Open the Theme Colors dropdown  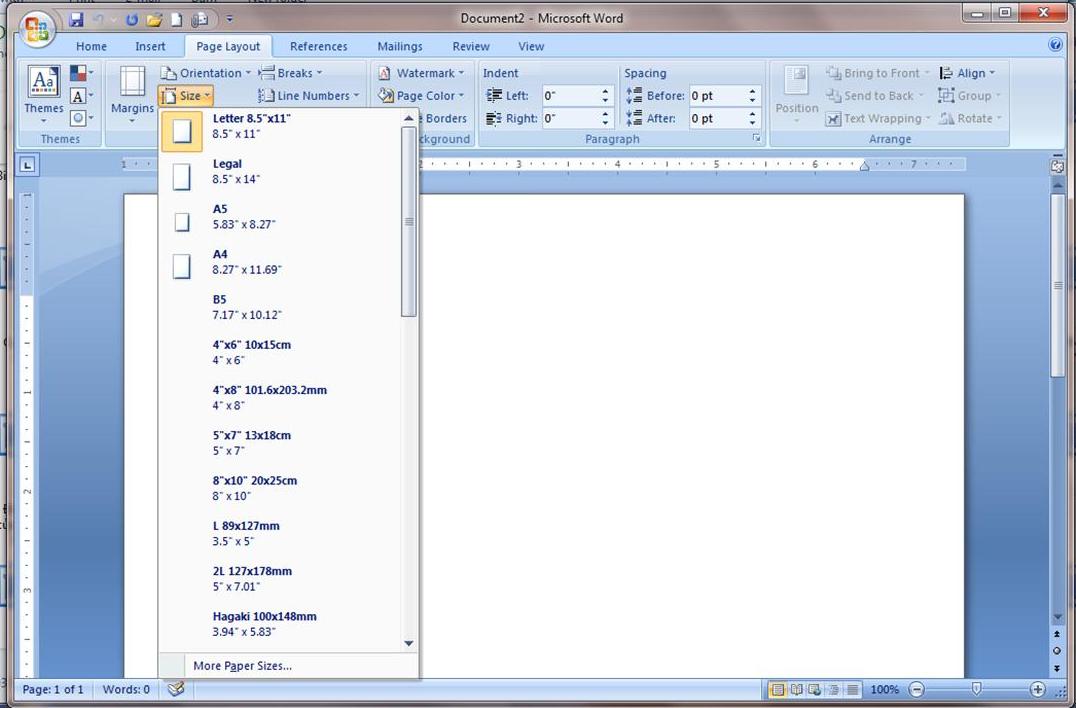(82, 73)
